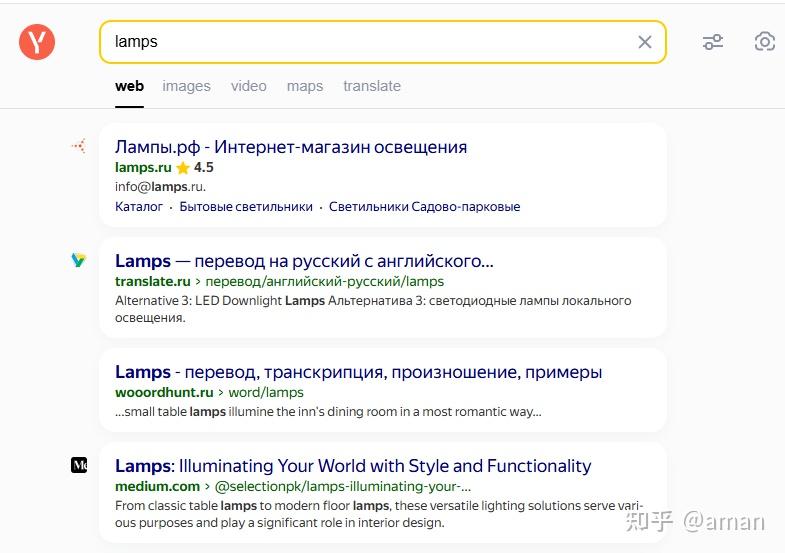The image size is (785, 553).
Task: Select the web tab
Action: [x=129, y=86]
